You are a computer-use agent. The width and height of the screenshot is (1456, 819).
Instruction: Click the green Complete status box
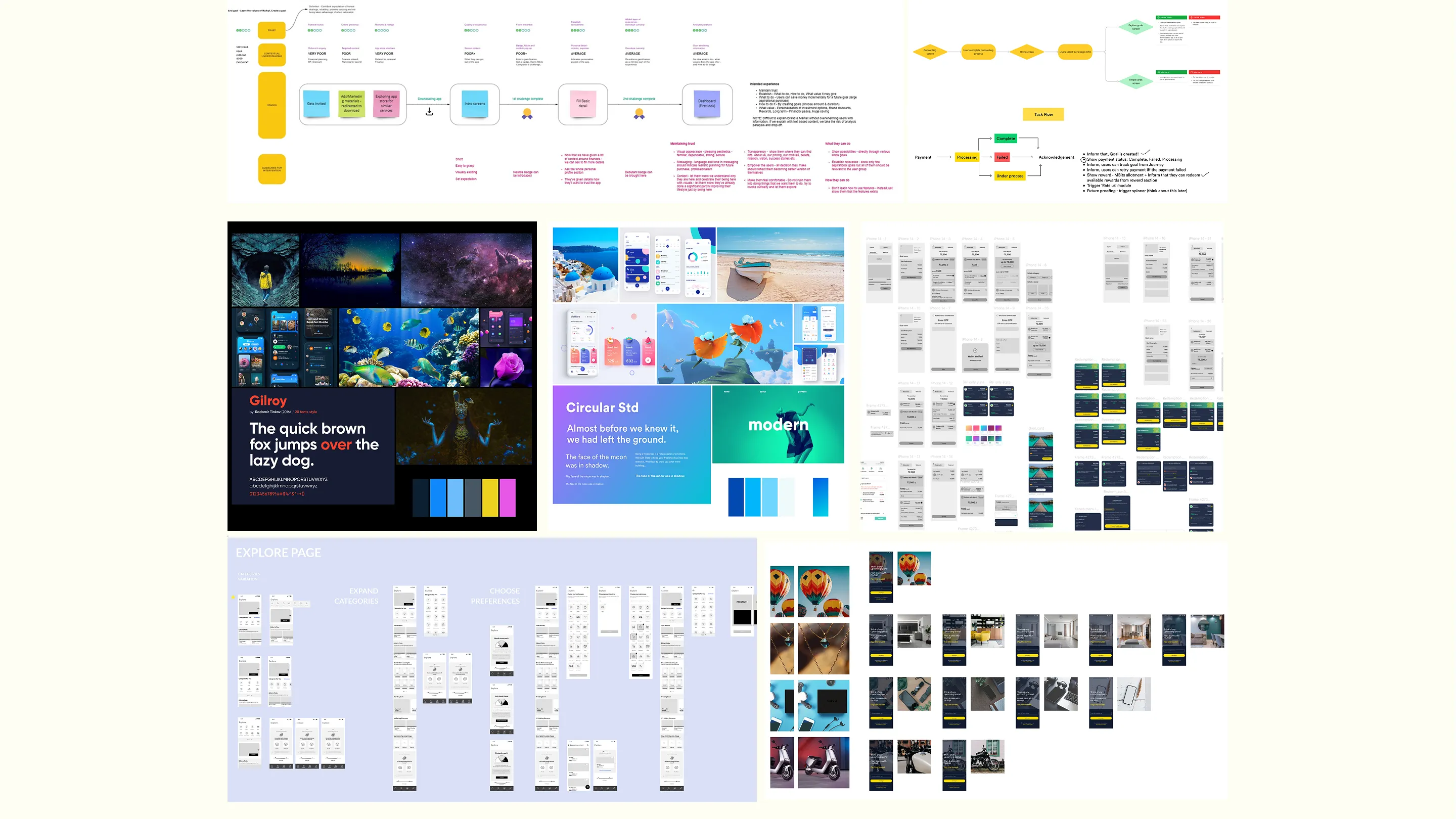[1006, 139]
